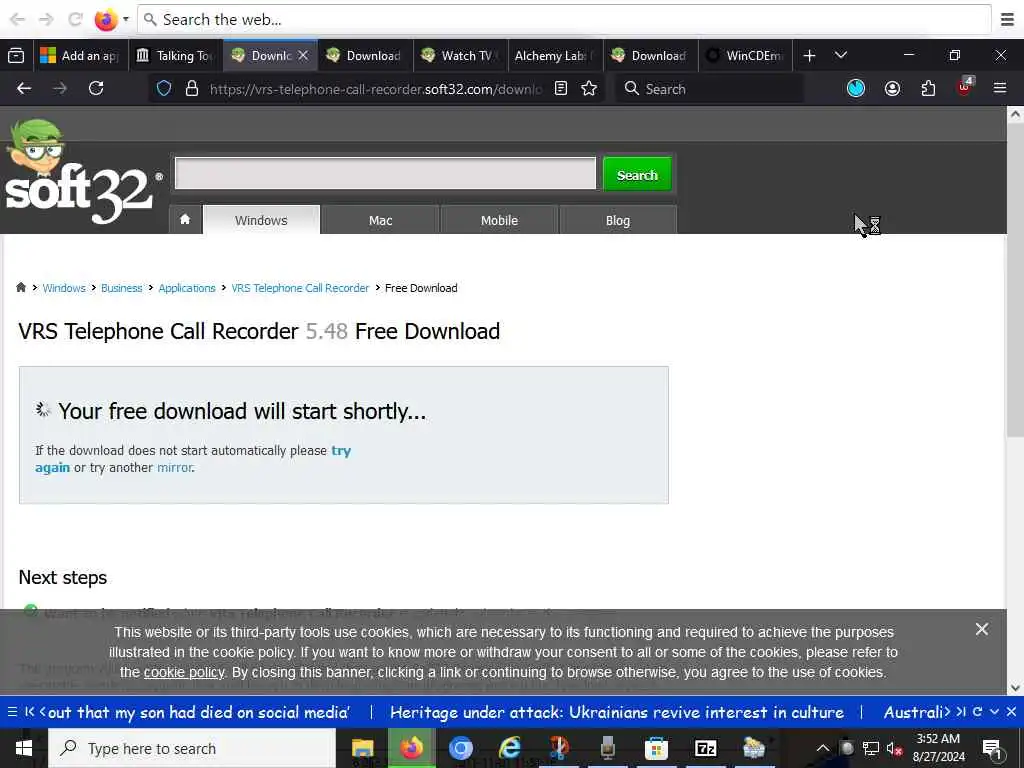
Task: Open Microsoft Store from the taskbar
Action: (656, 748)
